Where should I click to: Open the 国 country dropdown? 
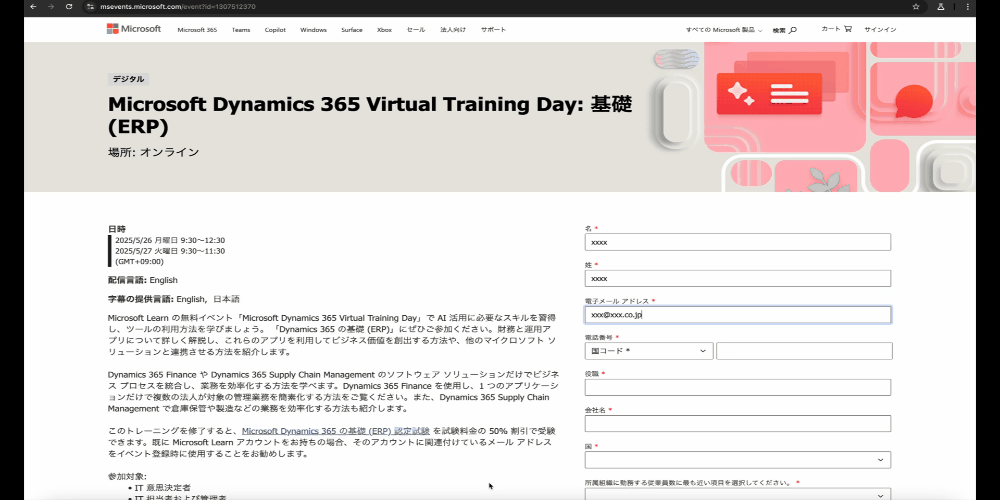[x=738, y=460]
